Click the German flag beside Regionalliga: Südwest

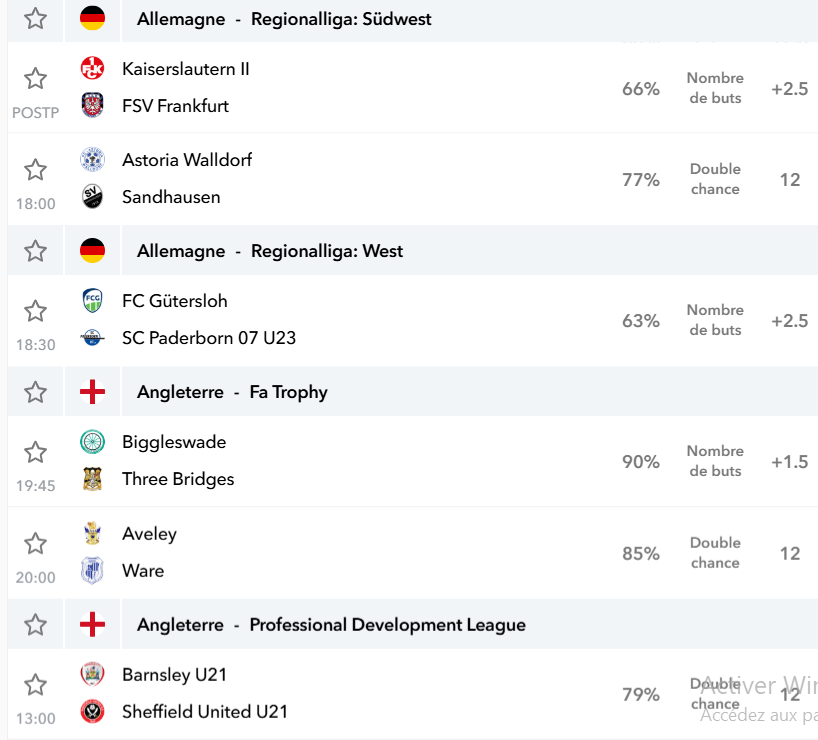point(92,19)
